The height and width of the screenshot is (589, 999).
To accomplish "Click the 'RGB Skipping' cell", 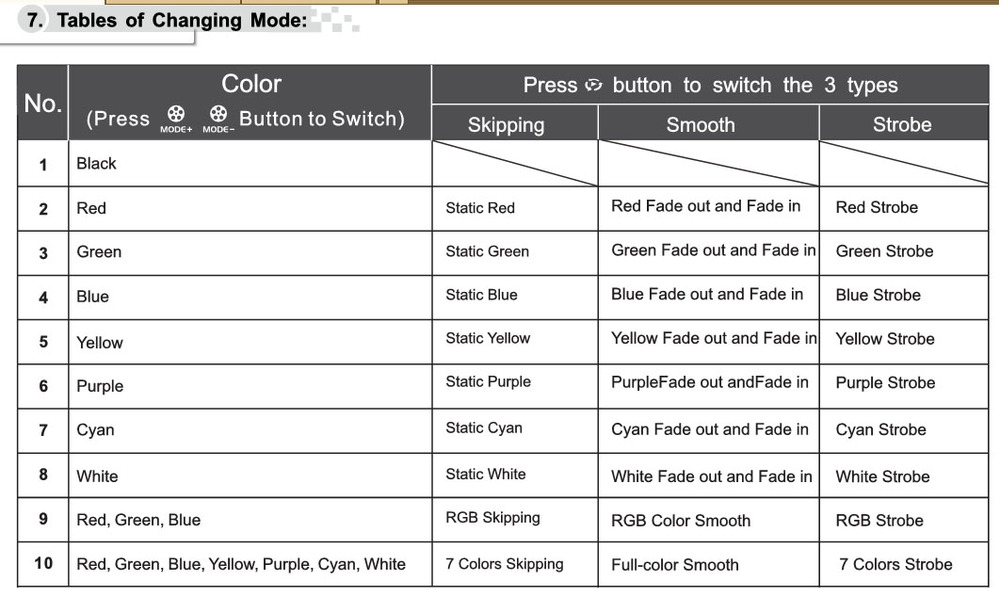I will (x=514, y=520).
